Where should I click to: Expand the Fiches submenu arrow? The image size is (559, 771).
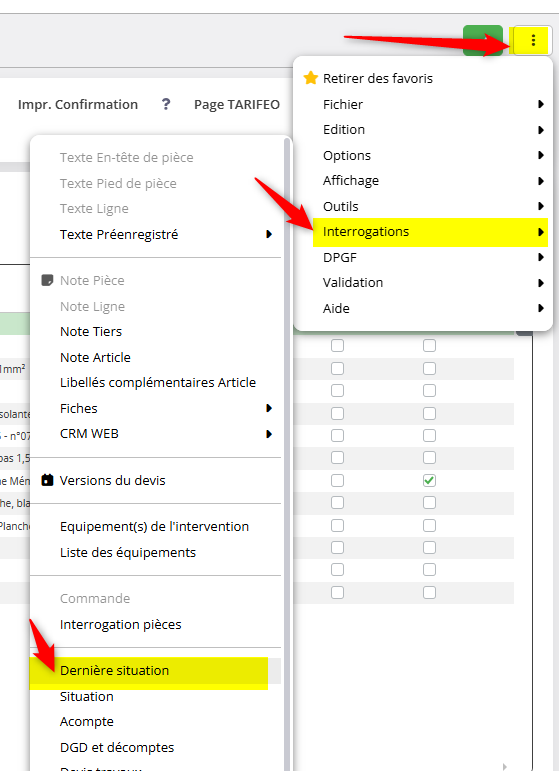(269, 408)
